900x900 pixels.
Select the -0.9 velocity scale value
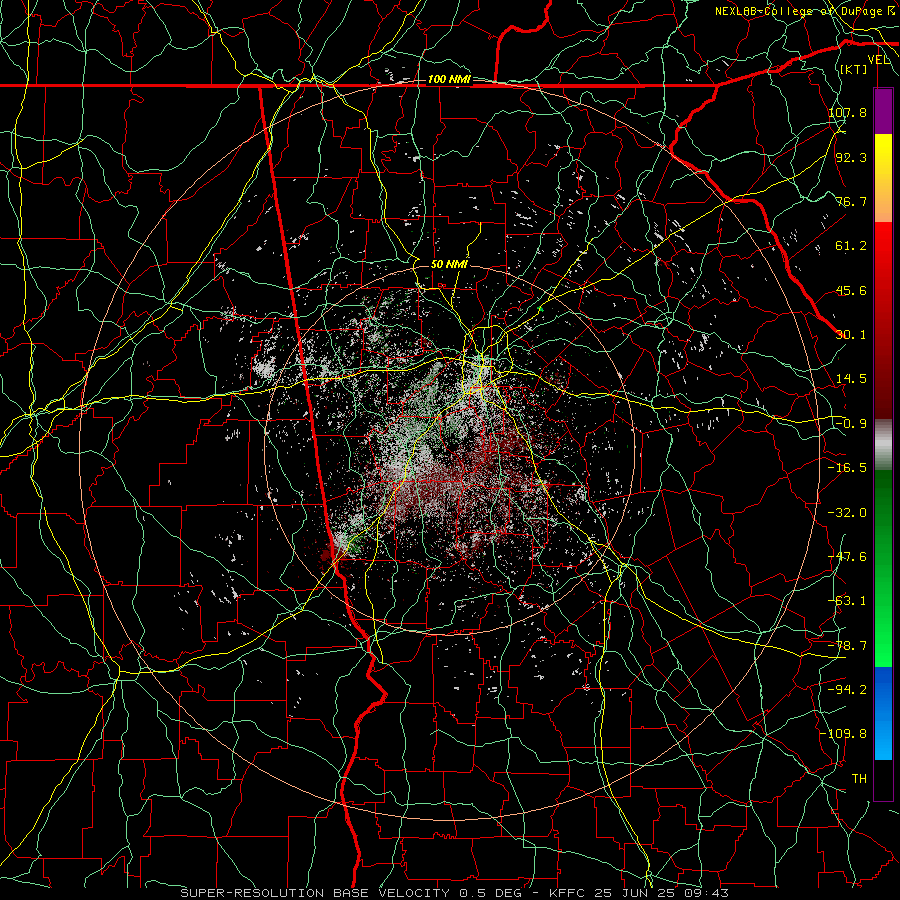(851, 424)
